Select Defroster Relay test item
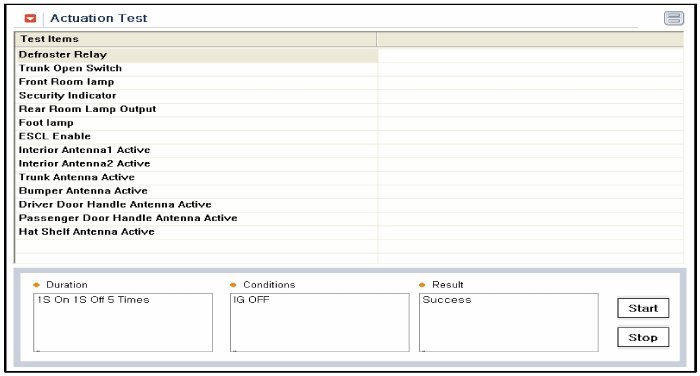The width and height of the screenshot is (700, 376). point(196,55)
